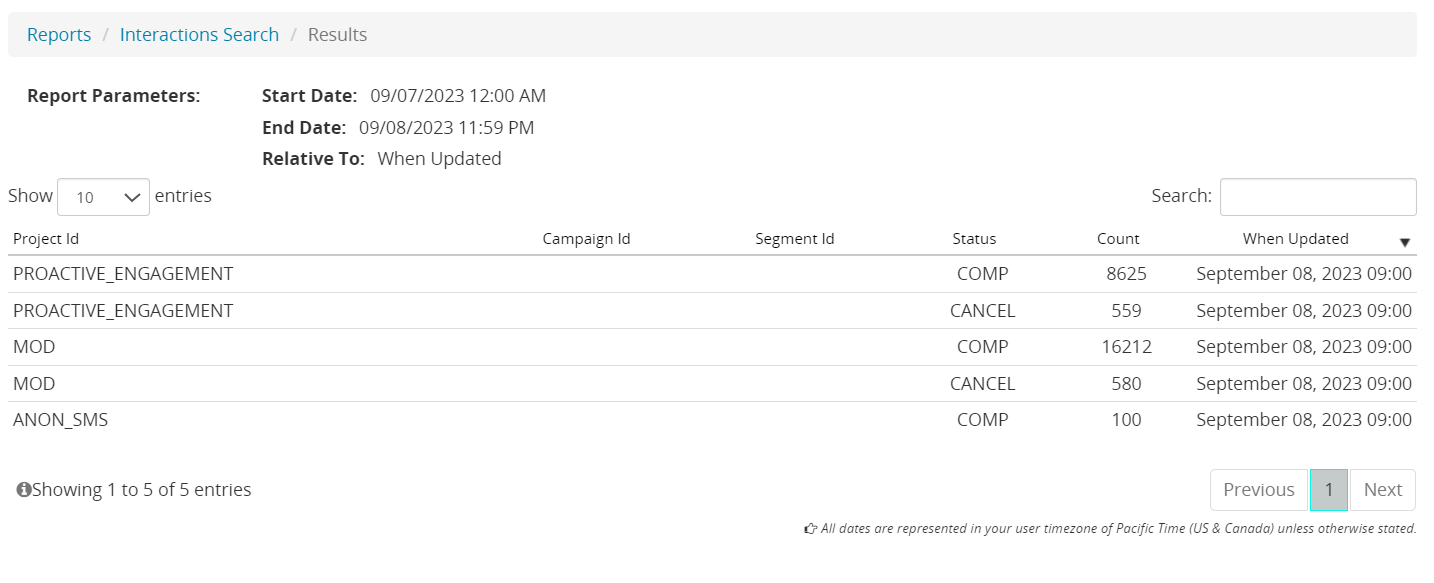Click the MOD row with count 16212
The image size is (1434, 583).
pos(34,347)
